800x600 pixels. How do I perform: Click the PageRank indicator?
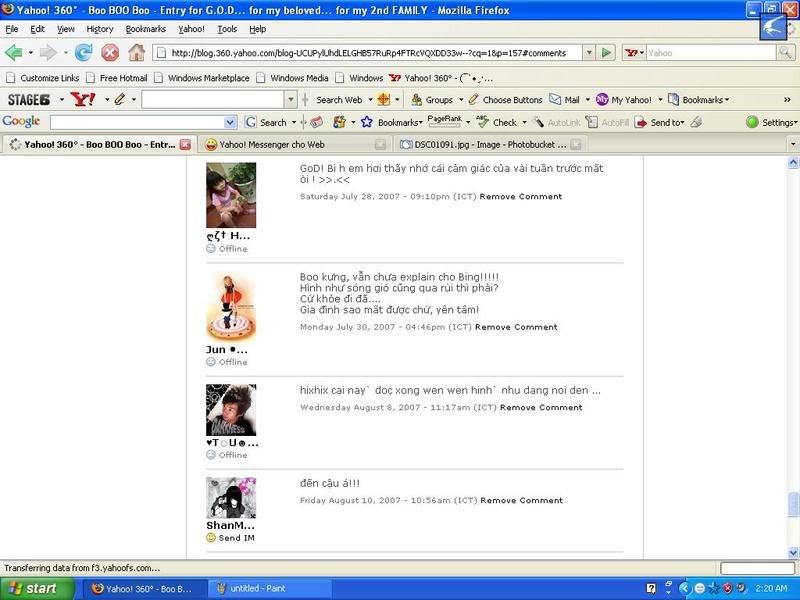click(444, 121)
